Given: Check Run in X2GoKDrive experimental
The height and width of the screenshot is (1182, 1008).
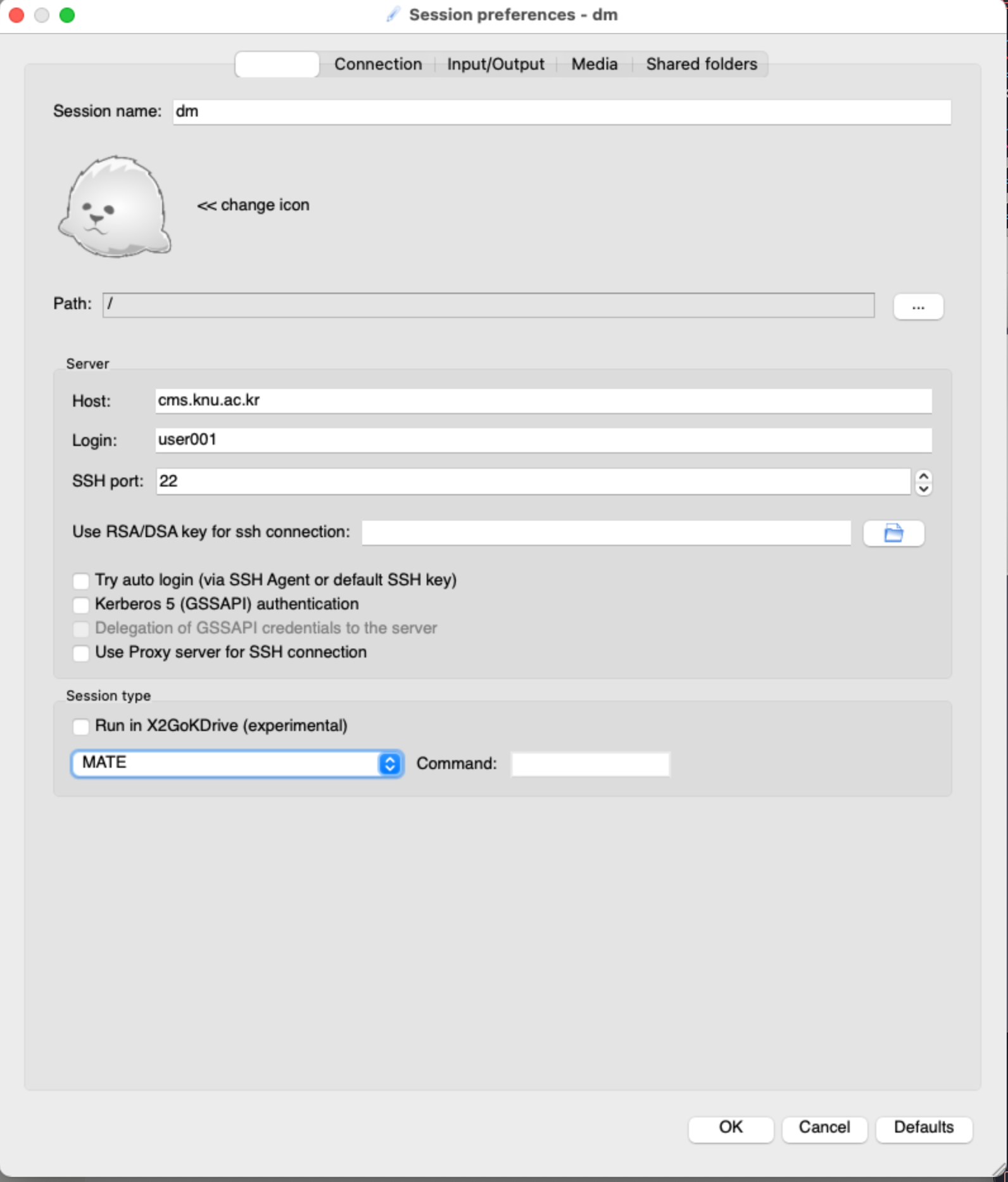Looking at the screenshot, I should pos(81,727).
